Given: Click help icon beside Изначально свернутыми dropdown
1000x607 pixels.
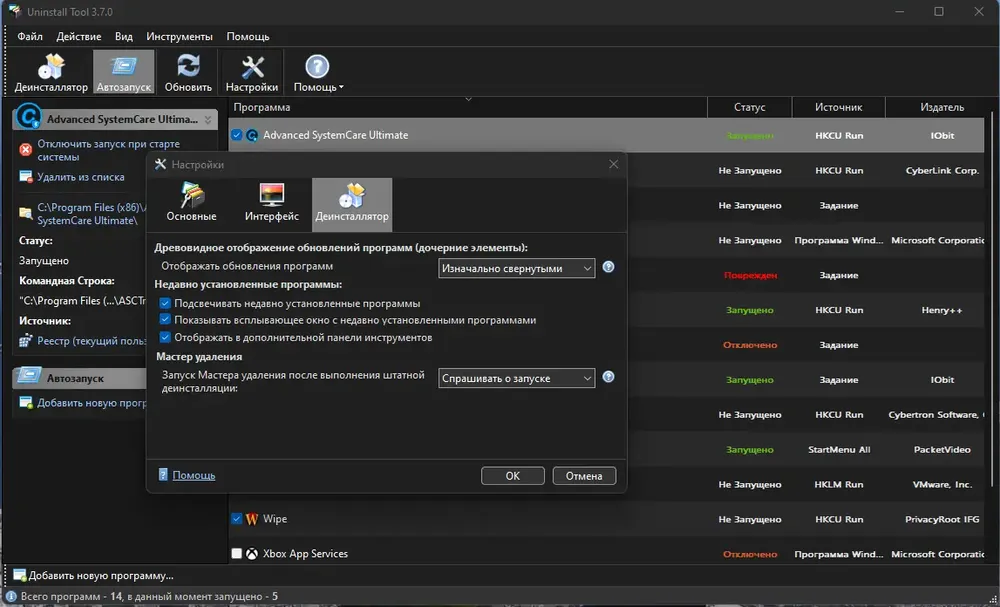Looking at the screenshot, I should (x=608, y=267).
